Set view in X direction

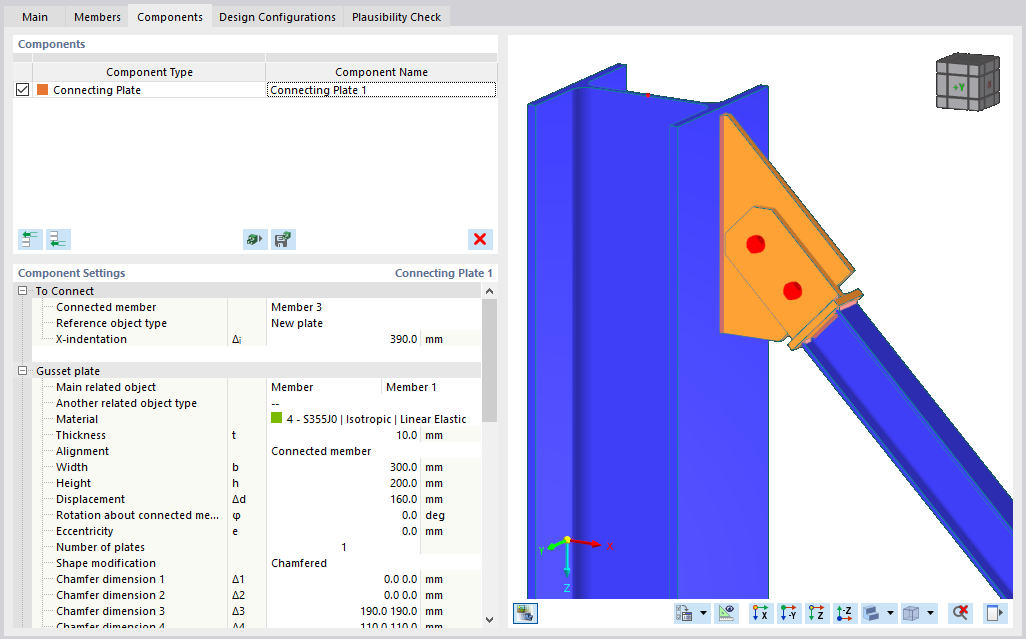[x=760, y=613]
